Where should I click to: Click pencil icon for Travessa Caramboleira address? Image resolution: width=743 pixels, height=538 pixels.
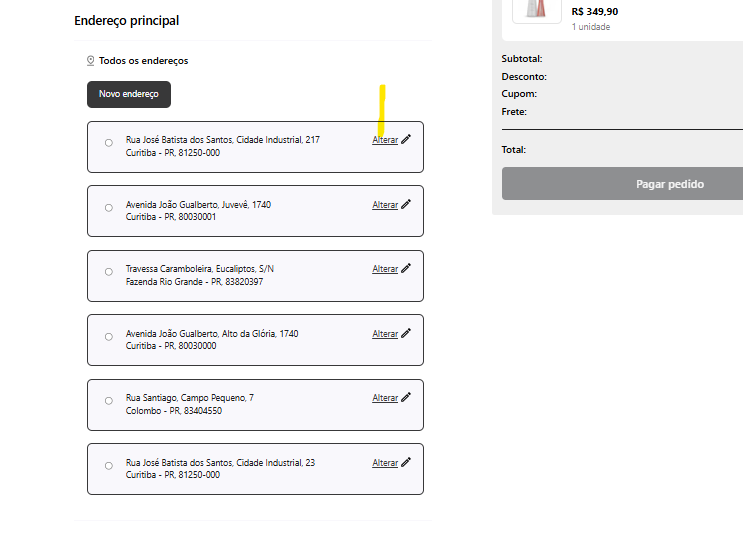point(406,268)
